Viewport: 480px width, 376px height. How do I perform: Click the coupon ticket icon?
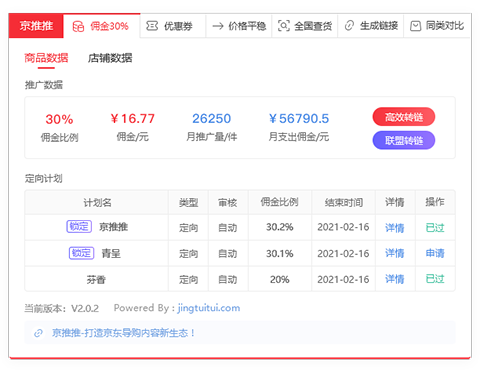coord(152,26)
